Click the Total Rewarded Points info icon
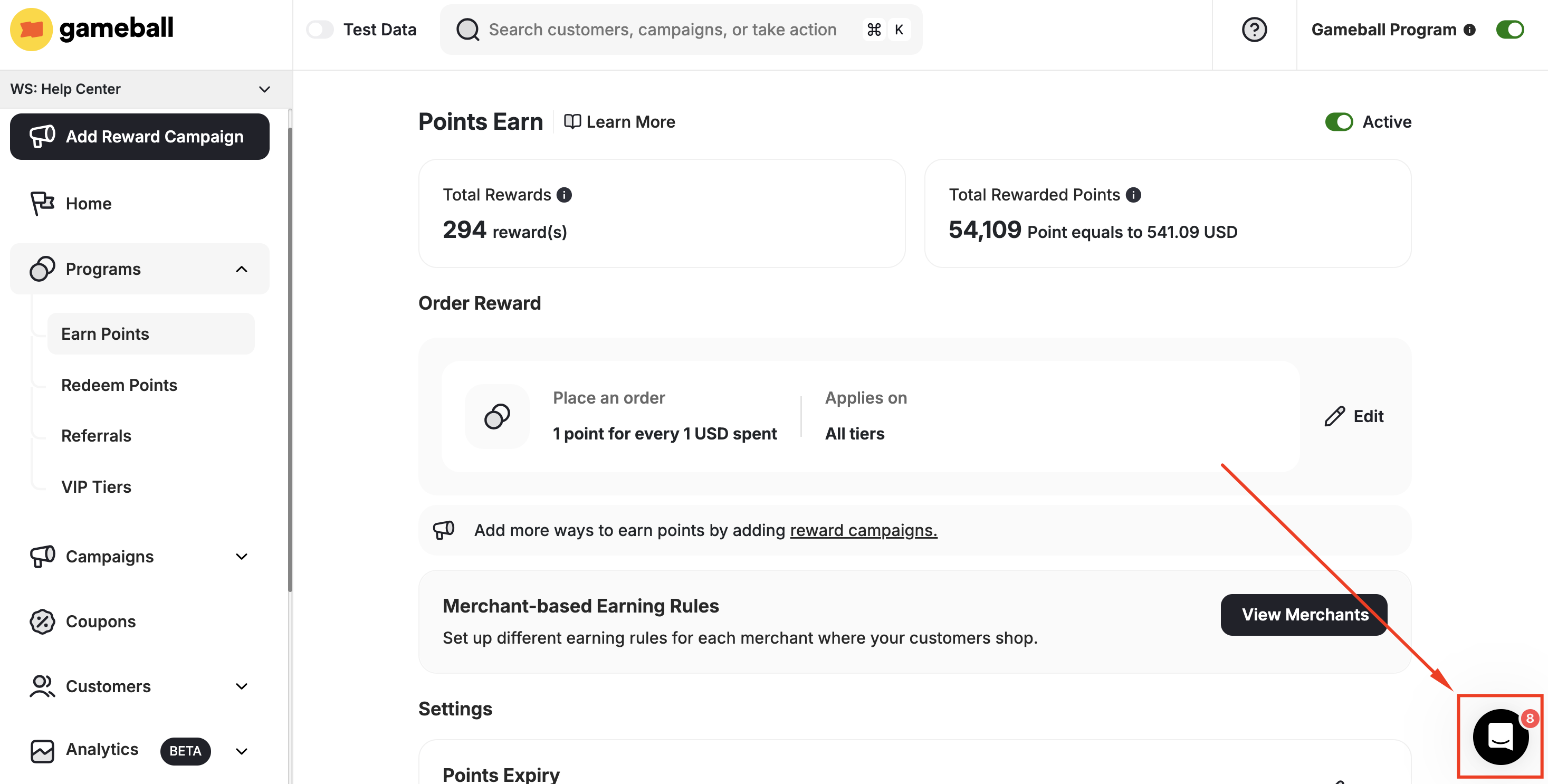 [x=1133, y=195]
